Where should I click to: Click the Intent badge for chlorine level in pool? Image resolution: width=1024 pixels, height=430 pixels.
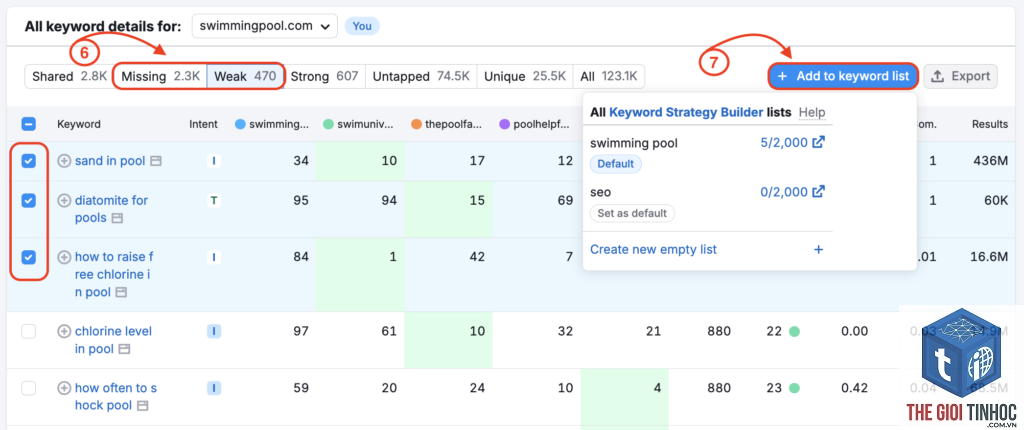coord(214,331)
